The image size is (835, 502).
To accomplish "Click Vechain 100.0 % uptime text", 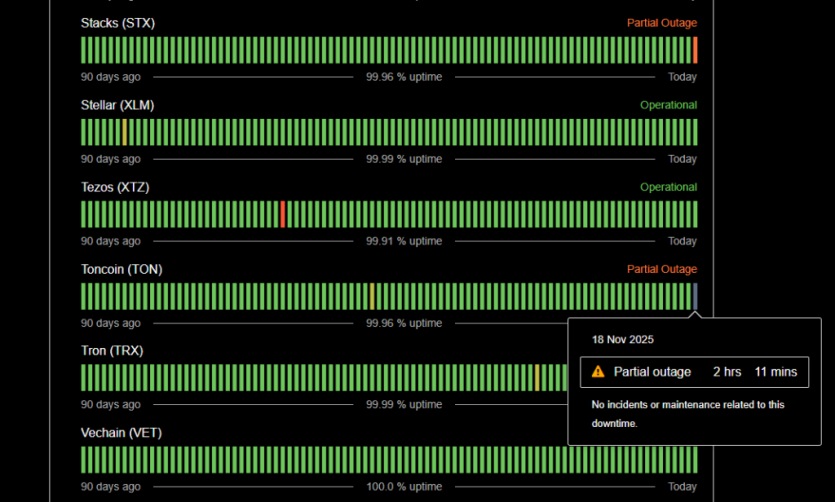I will [x=404, y=486].
